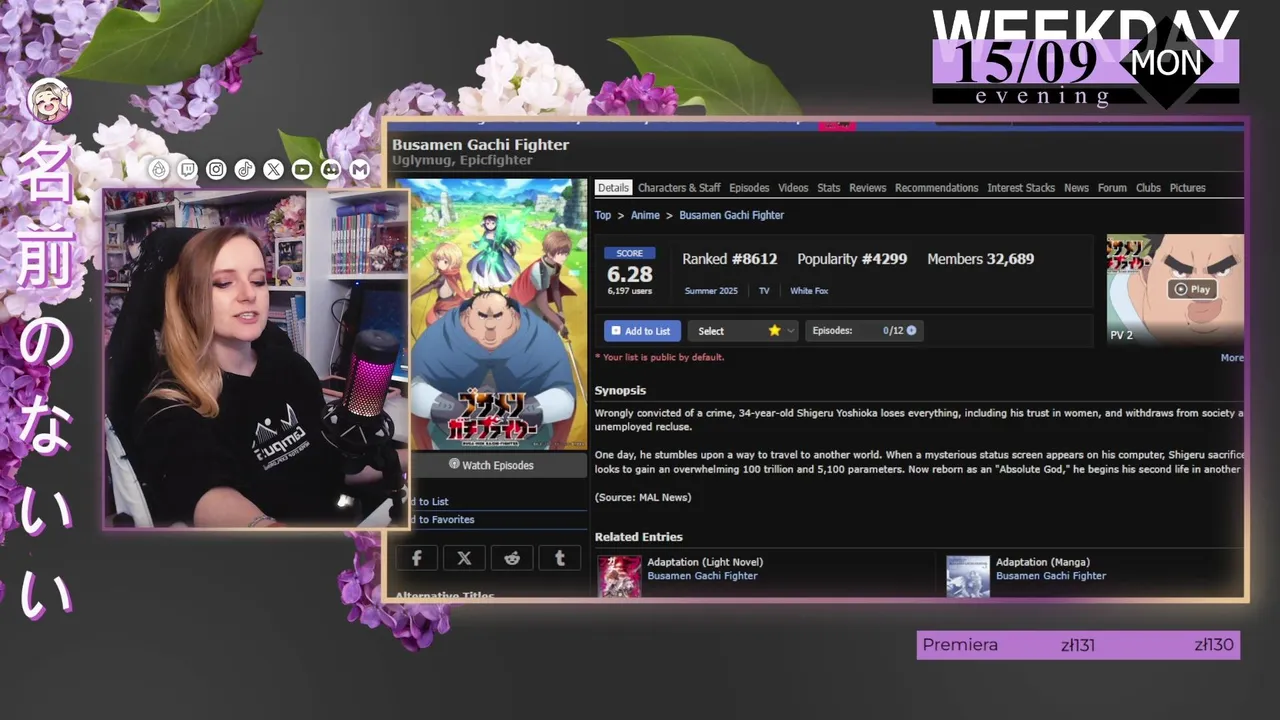
Task: Play the PV 2 trailer
Action: click(x=1192, y=289)
